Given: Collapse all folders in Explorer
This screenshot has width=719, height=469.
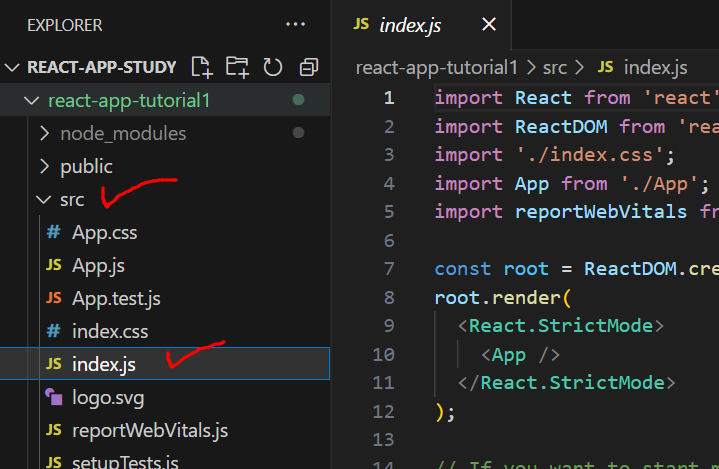Looking at the screenshot, I should [309, 67].
